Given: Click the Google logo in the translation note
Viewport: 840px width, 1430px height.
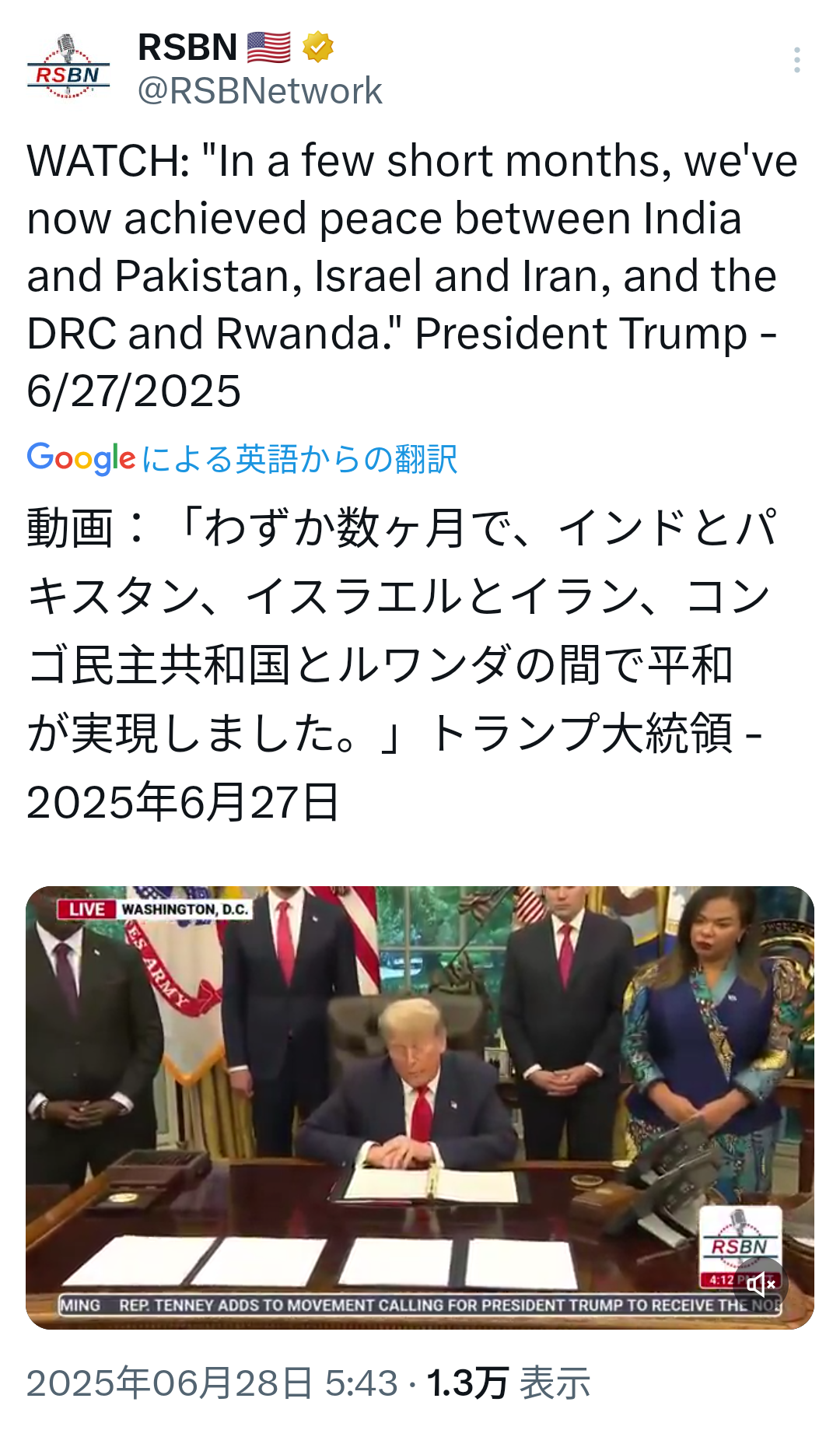Looking at the screenshot, I should click(81, 458).
